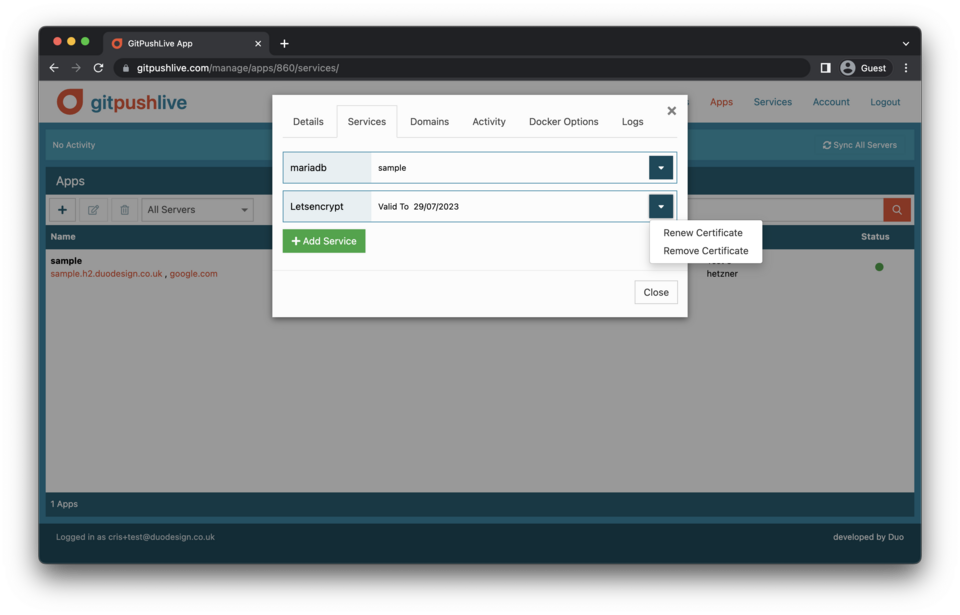The height and width of the screenshot is (615, 960).
Task: Click the sample app name
Action: (66, 260)
